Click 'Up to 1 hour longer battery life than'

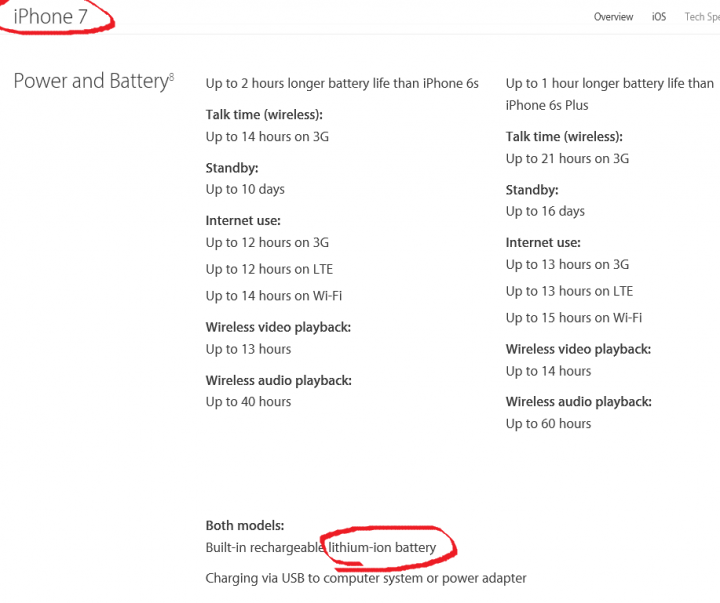609,84
